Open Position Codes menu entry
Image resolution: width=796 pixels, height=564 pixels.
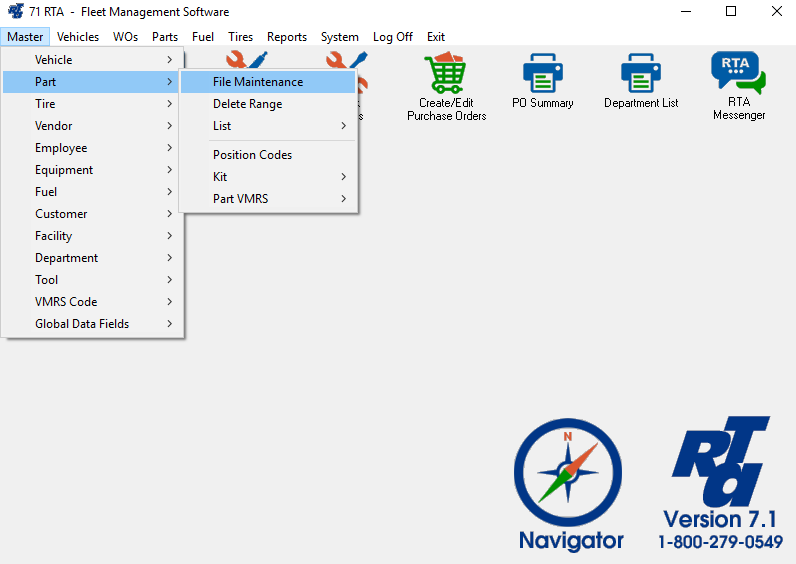[252, 155]
